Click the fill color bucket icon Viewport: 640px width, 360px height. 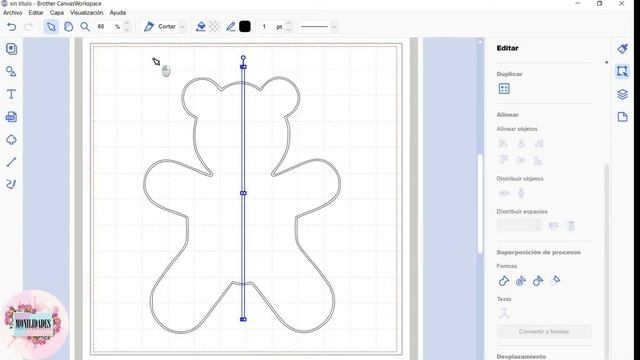point(201,27)
